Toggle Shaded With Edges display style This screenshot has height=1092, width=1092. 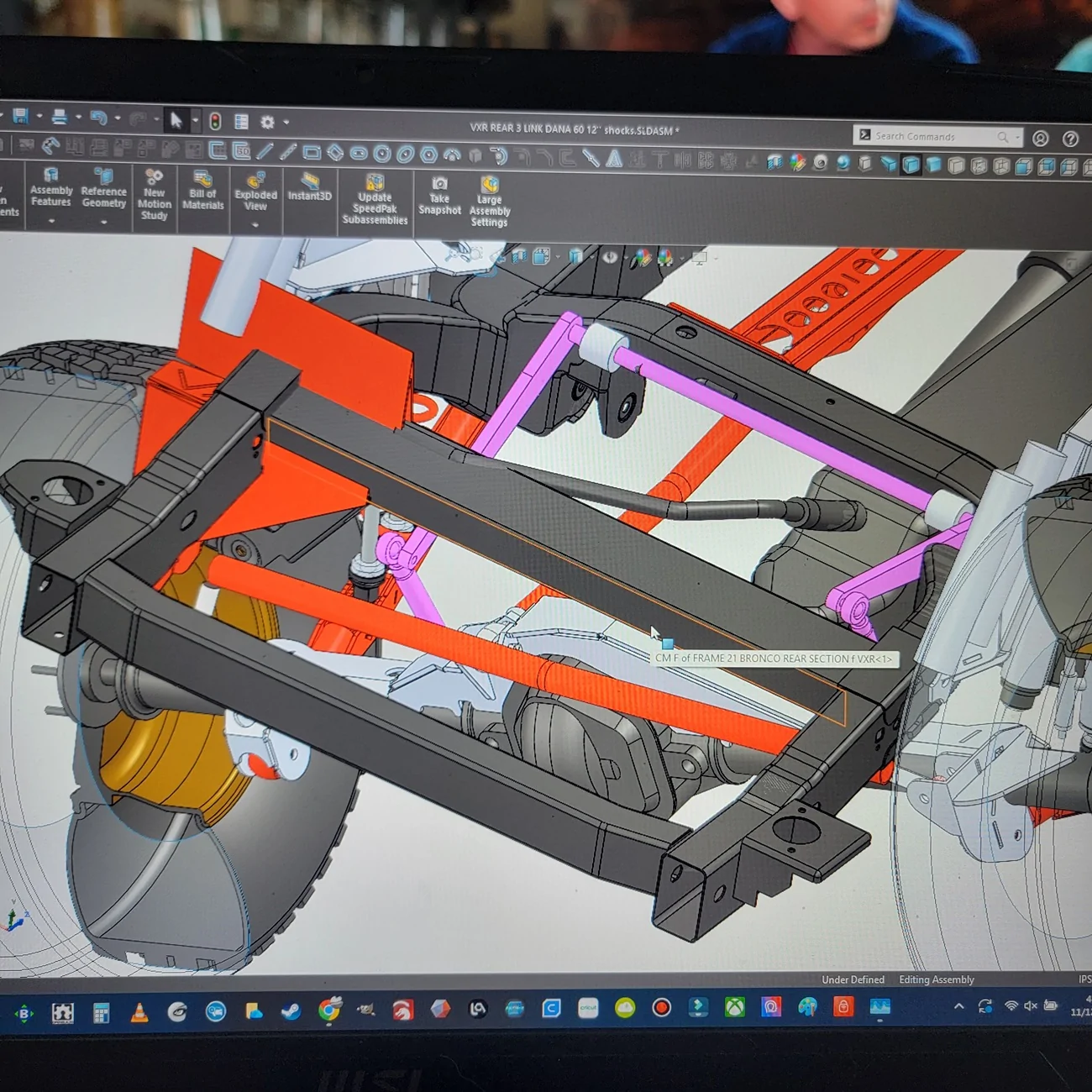tap(911, 165)
